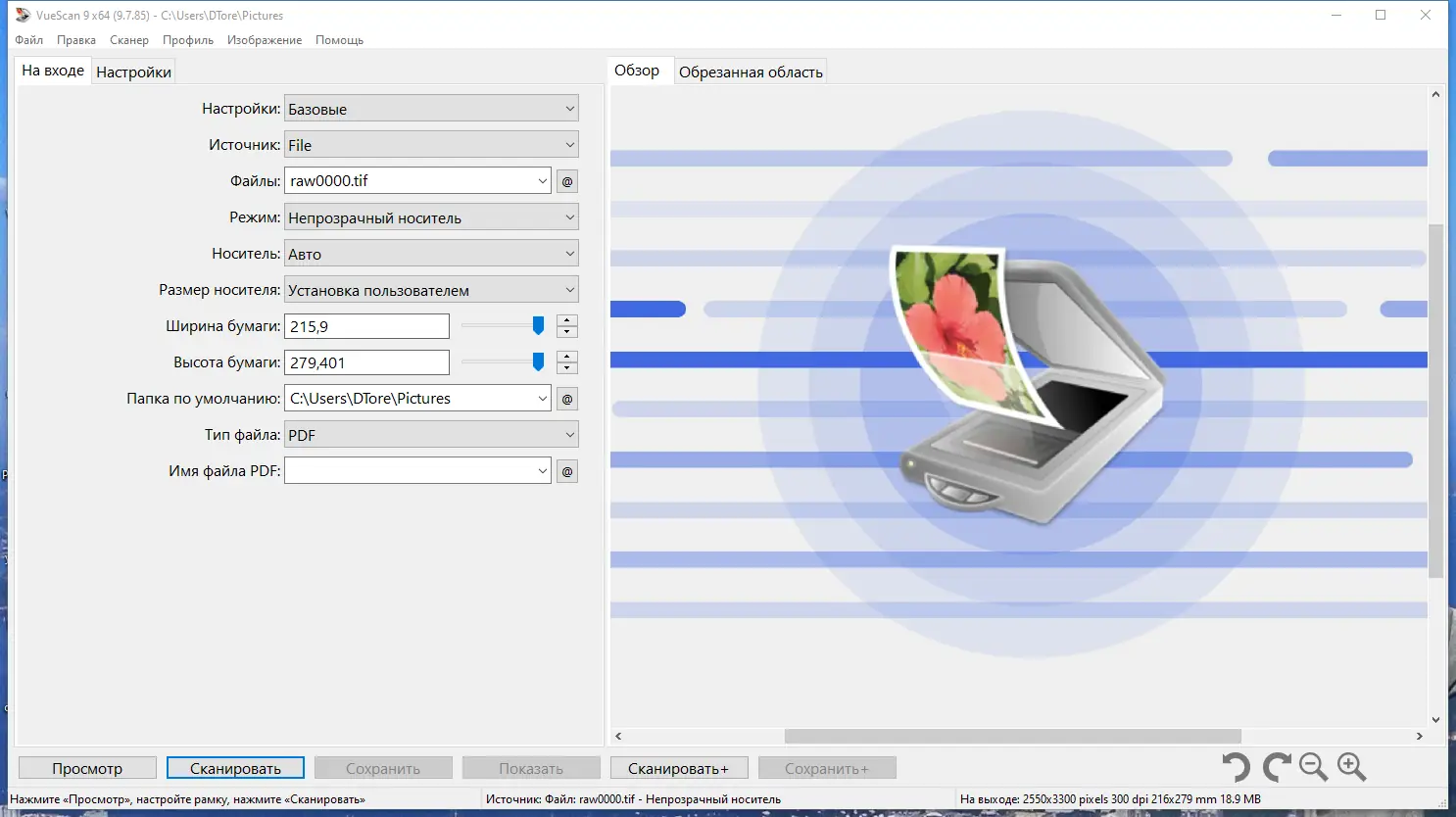
Task: Decrease Ширина бумаги with the down stepper arrow
Action: (x=566, y=332)
